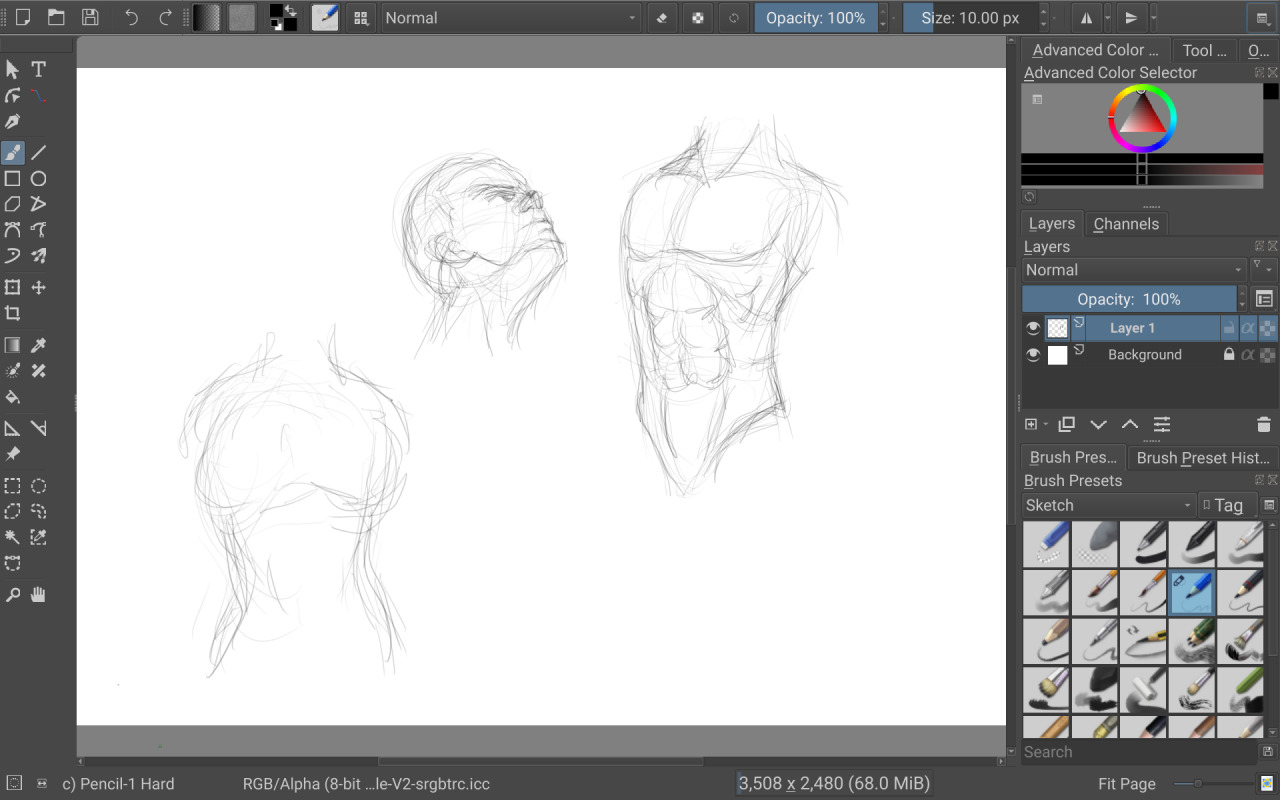Select the Move tool
This screenshot has height=800, width=1280.
(38, 288)
